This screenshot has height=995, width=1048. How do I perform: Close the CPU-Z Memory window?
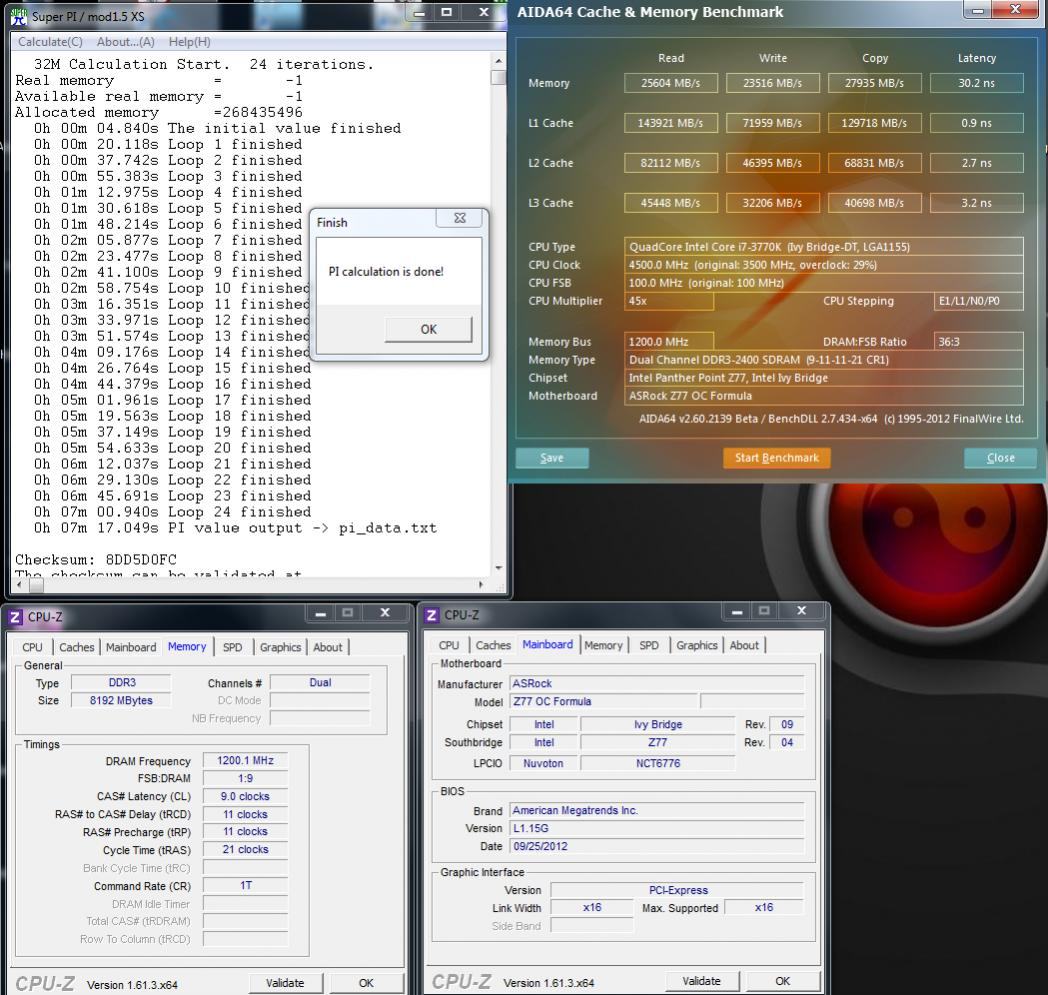pyautogui.click(x=385, y=612)
